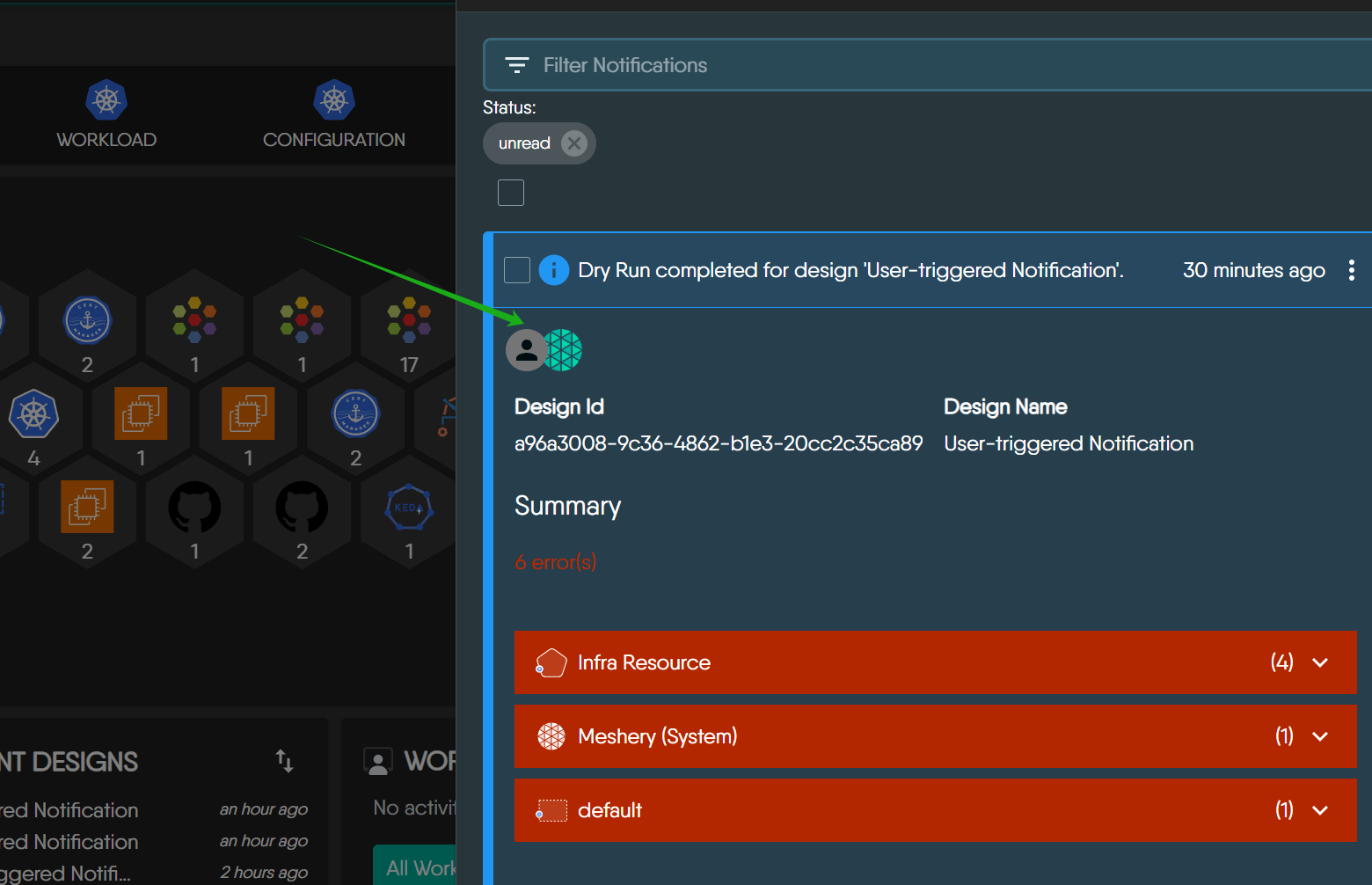Expand the default error section
1372x885 pixels.
tap(1319, 810)
